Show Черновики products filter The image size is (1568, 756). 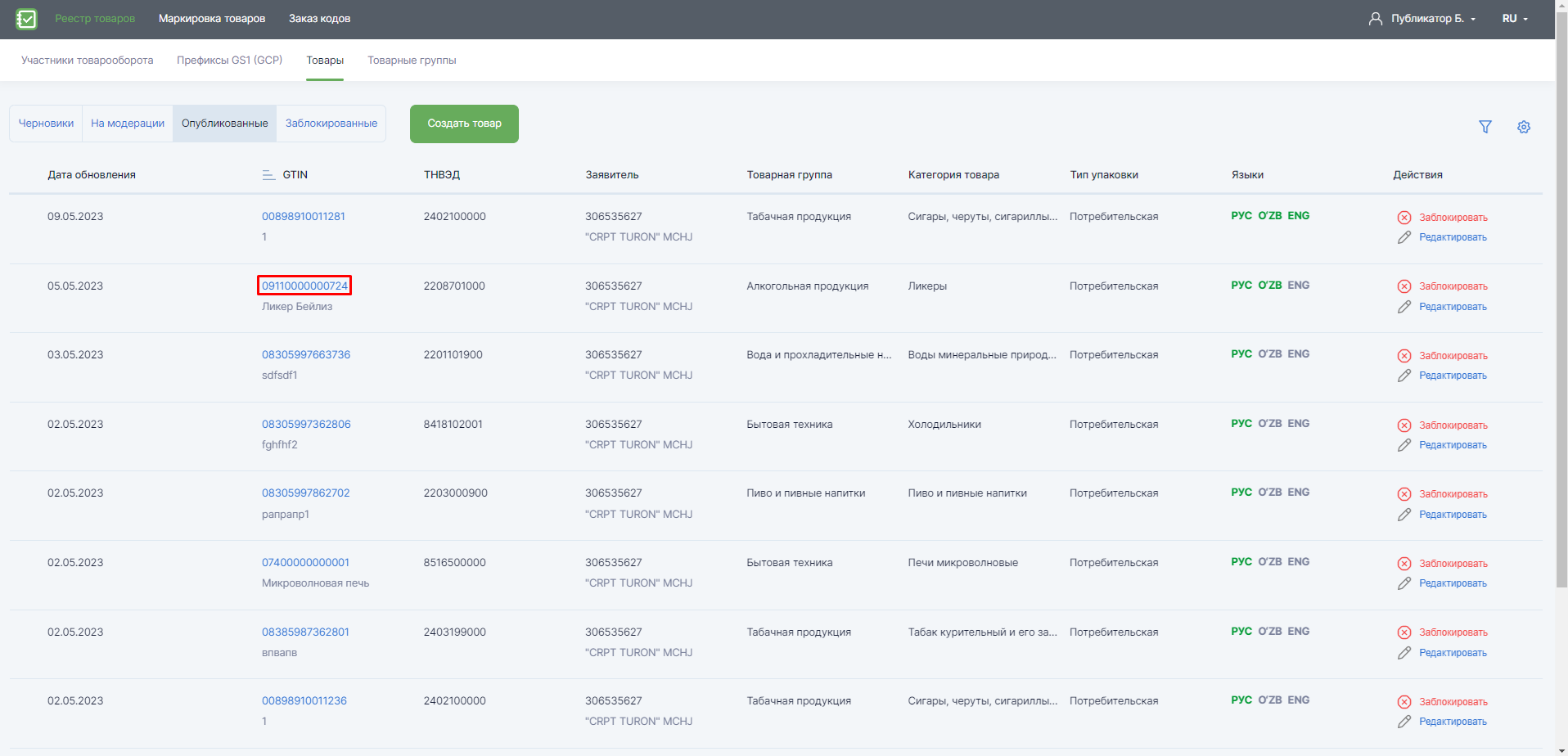coord(46,124)
